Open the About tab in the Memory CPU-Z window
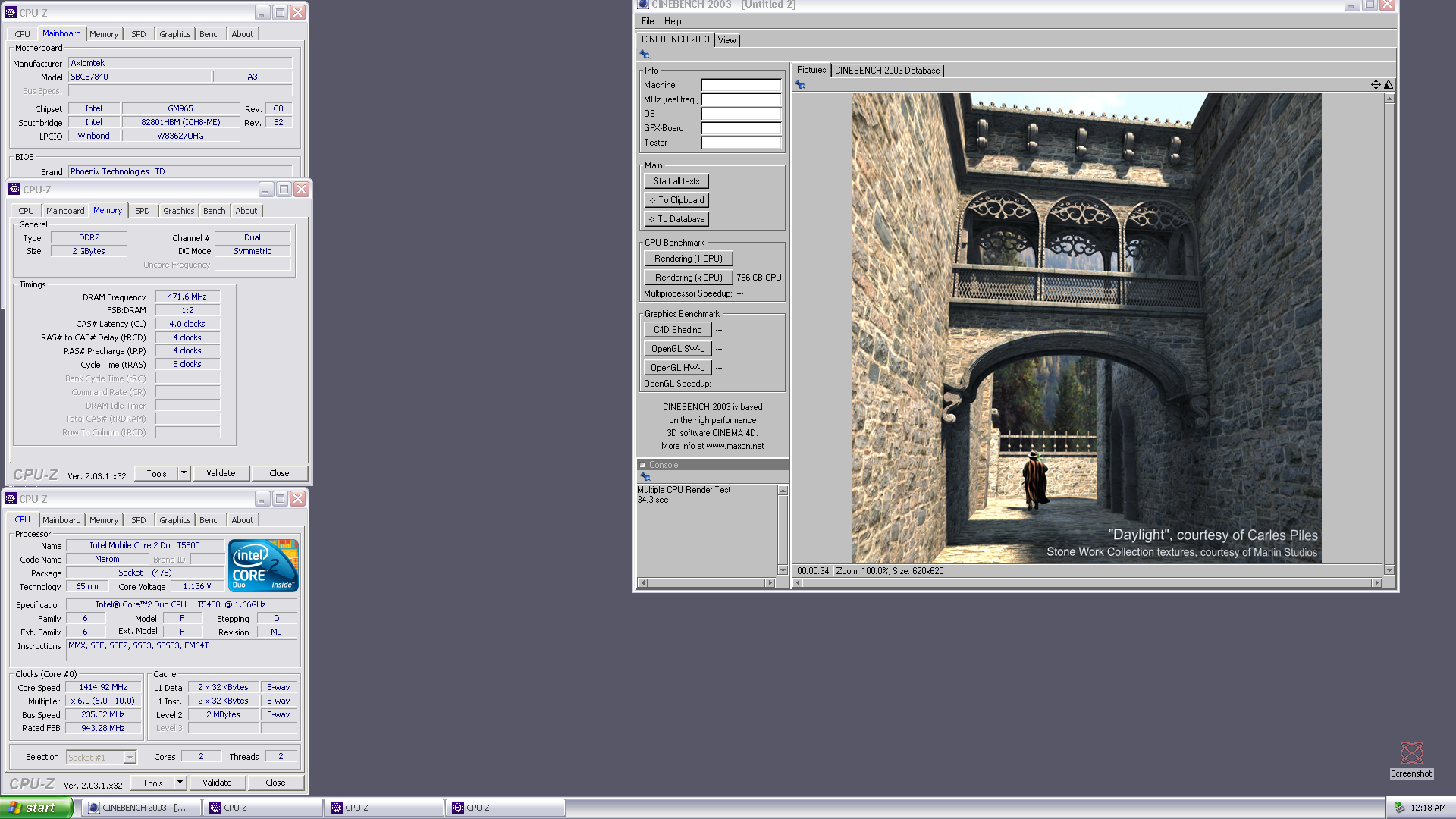 246,211
